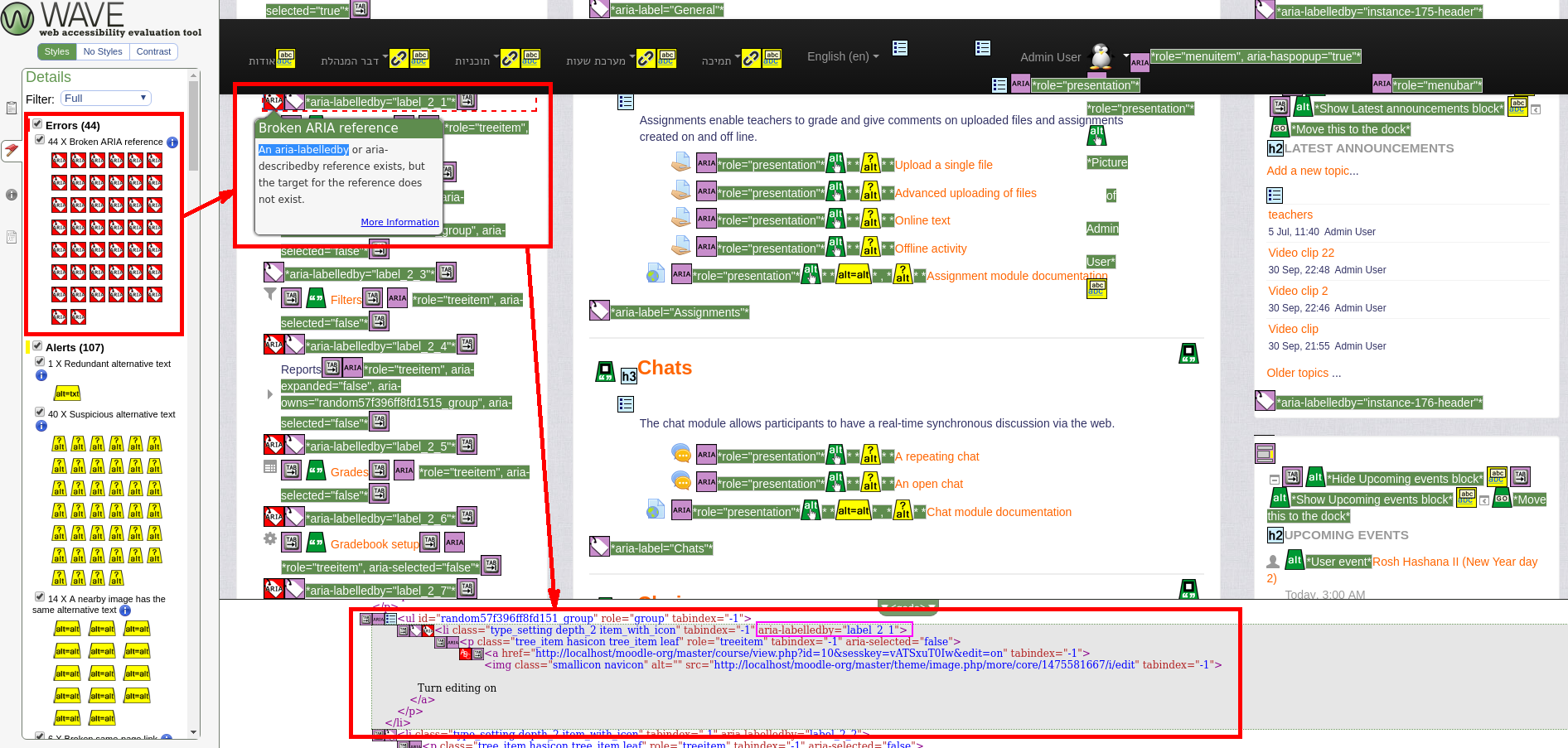Screen dimensions: 1568x748
Task: Open Filters in the navigation tree
Action: pyautogui.click(x=346, y=300)
